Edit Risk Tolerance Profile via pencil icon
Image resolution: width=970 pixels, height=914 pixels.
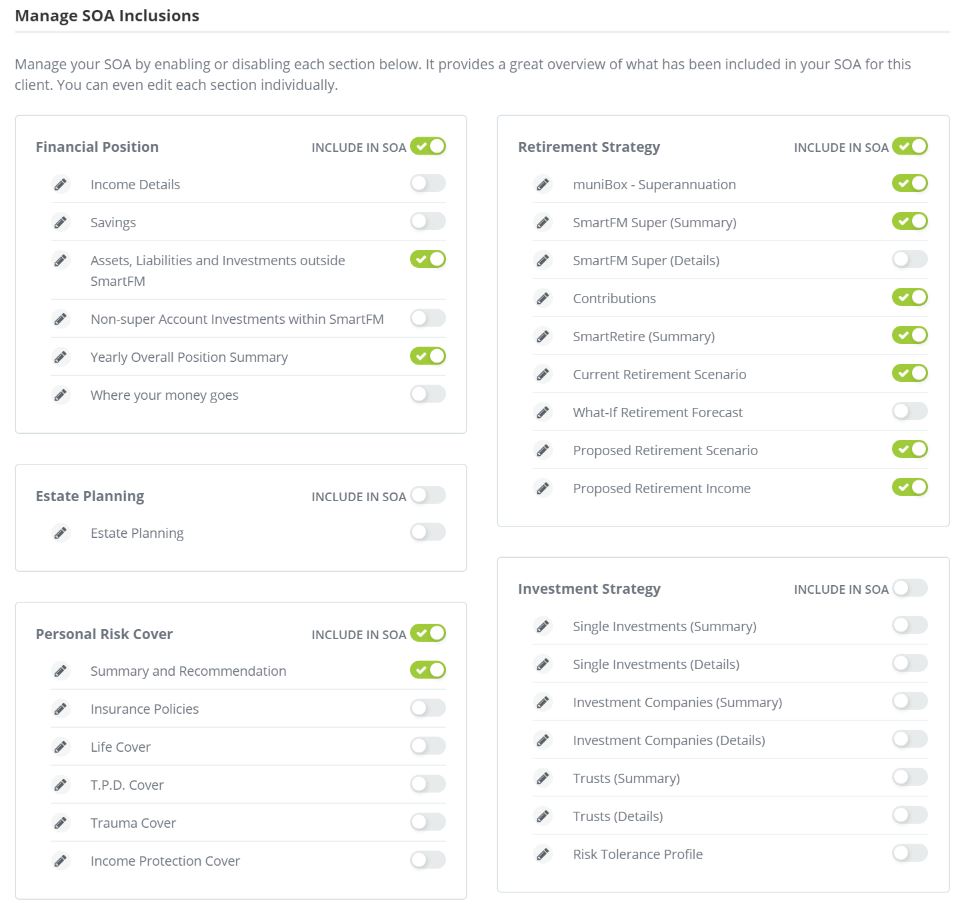pyautogui.click(x=543, y=854)
